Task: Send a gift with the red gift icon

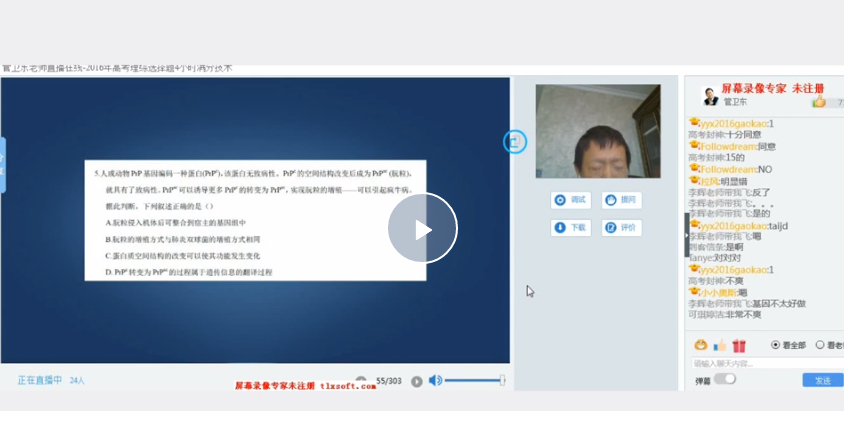Action: click(739, 346)
